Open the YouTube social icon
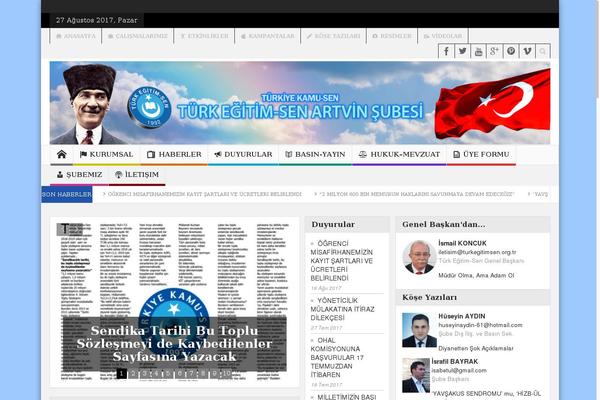This screenshot has height=400, width=600. tap(478, 51)
